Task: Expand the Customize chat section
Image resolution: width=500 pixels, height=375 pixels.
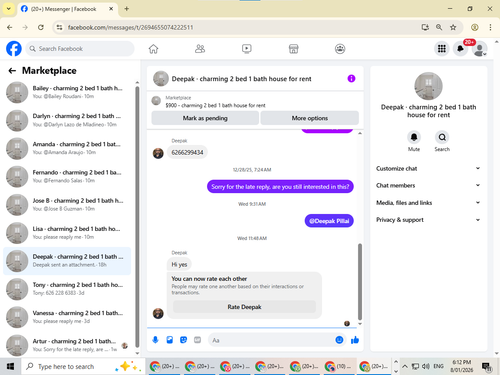Action: tap(428, 168)
